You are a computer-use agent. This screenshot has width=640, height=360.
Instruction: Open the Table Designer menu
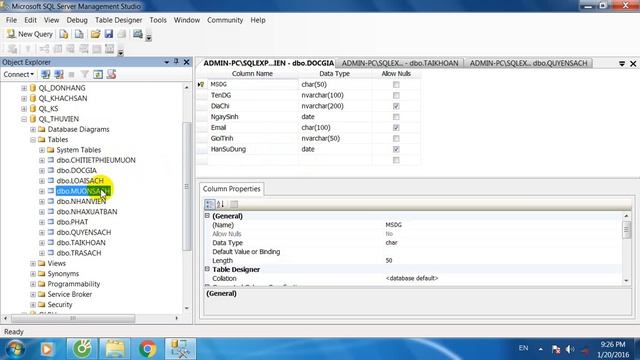click(118, 20)
